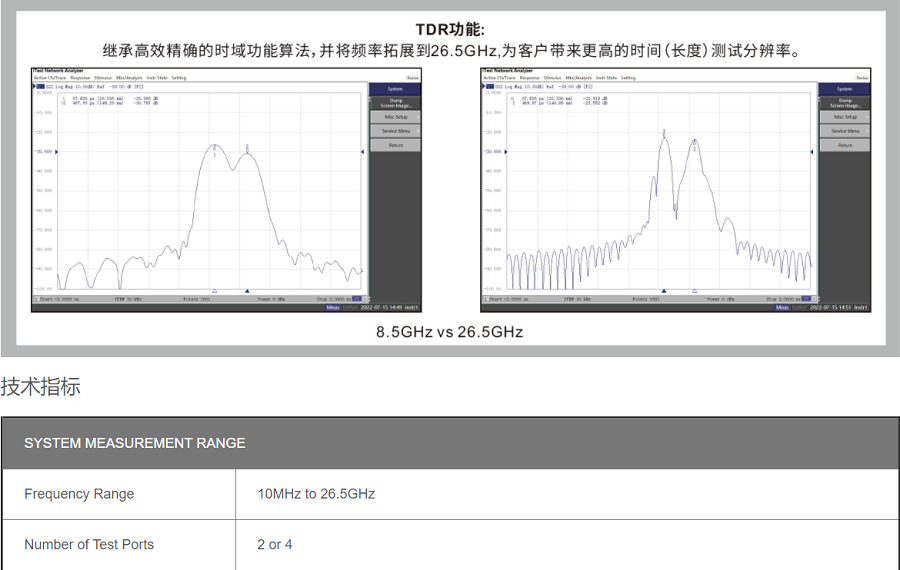900x570 pixels.
Task: Open Stimulus menu in the right analyzer screenshot
Action: coord(552,77)
